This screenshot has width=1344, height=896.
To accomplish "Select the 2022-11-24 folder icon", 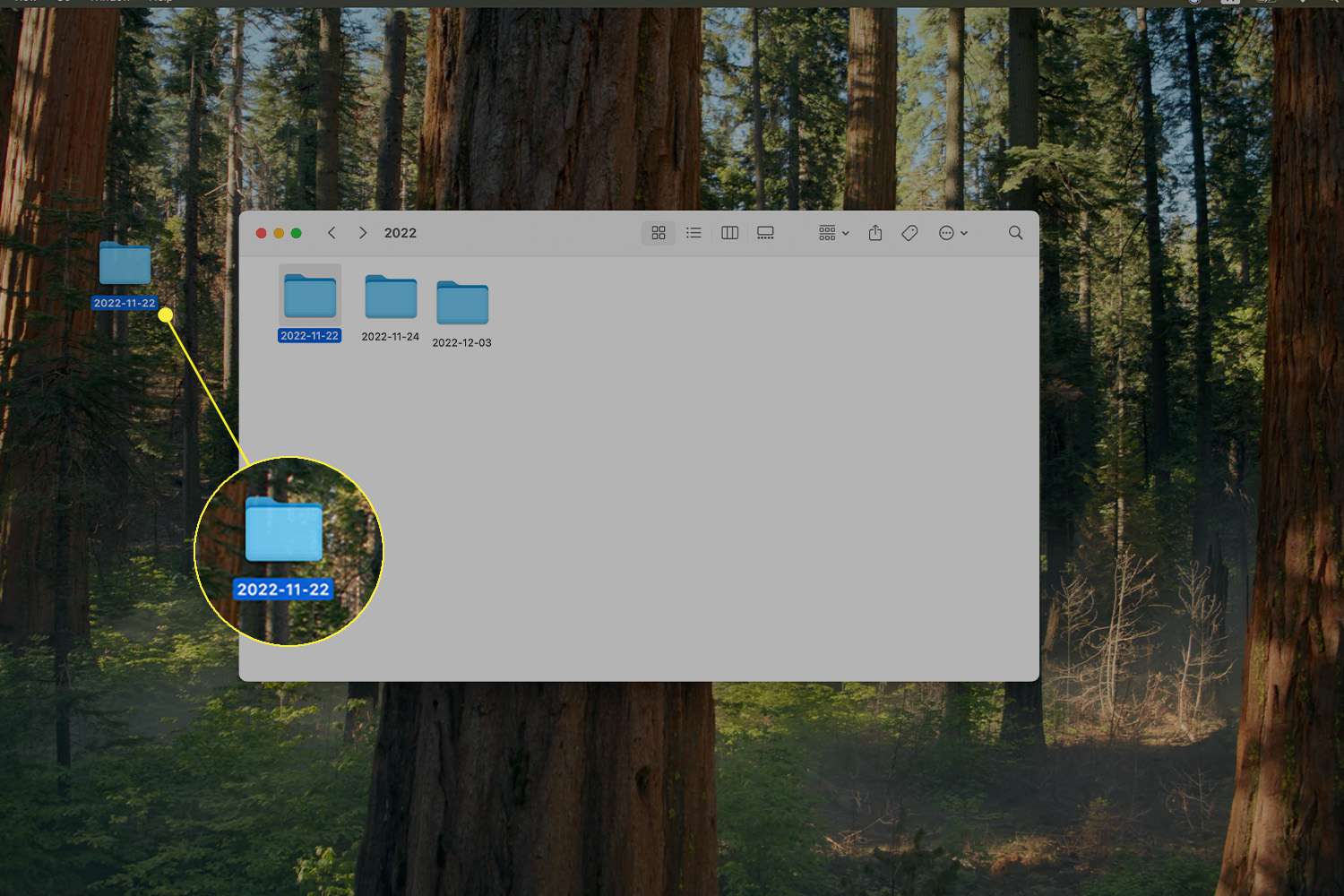I will 391,297.
